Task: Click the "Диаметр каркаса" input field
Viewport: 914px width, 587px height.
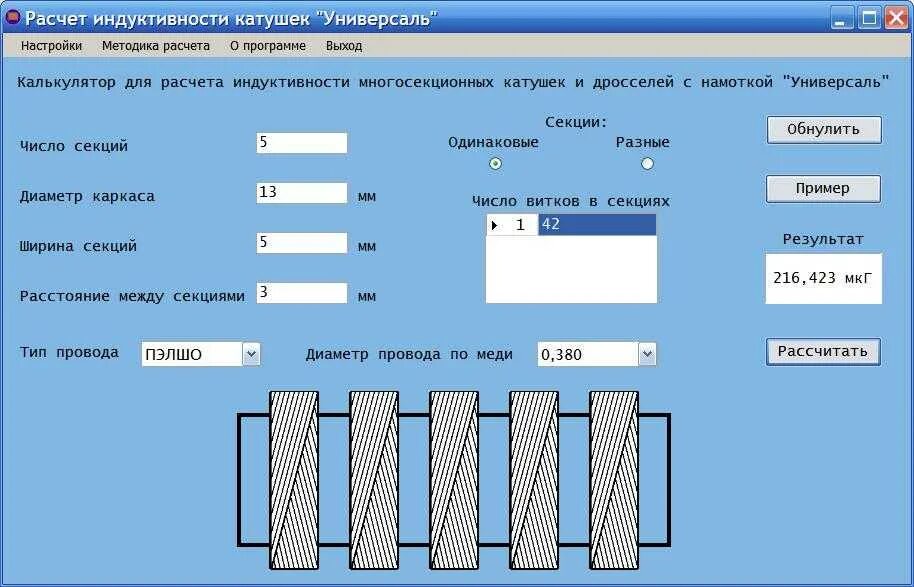Action: (x=300, y=192)
